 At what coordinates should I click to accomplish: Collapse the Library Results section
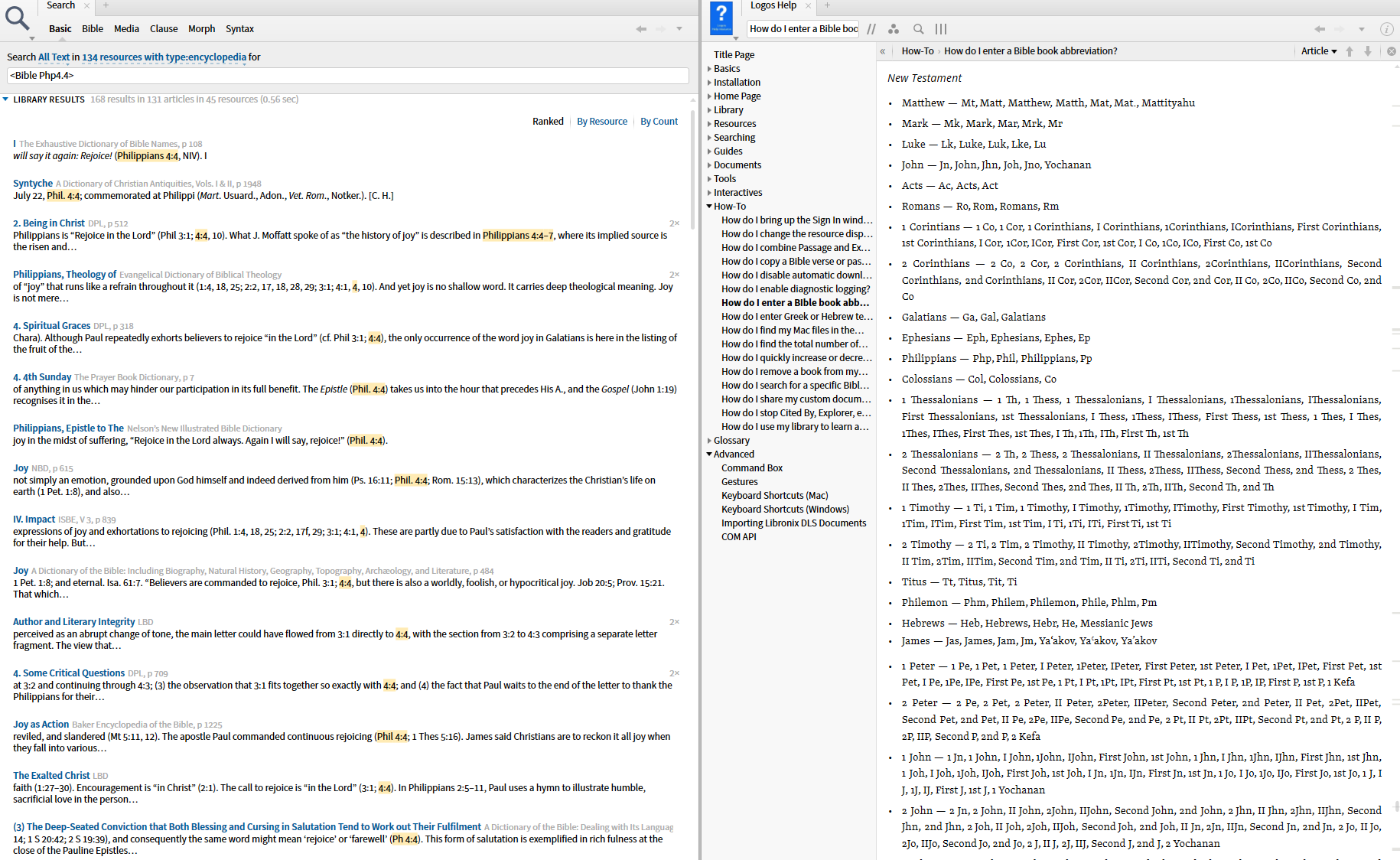(x=6, y=99)
